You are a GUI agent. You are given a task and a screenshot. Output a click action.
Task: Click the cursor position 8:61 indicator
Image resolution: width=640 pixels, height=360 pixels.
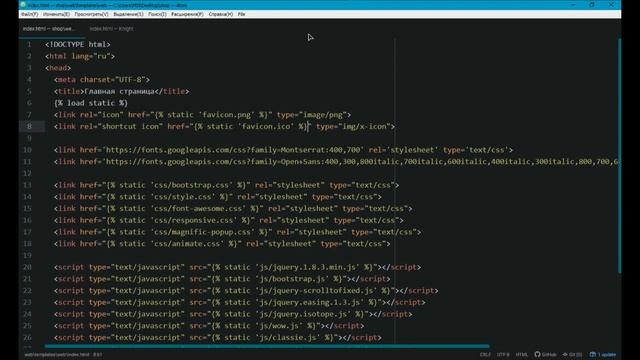[x=98, y=354]
